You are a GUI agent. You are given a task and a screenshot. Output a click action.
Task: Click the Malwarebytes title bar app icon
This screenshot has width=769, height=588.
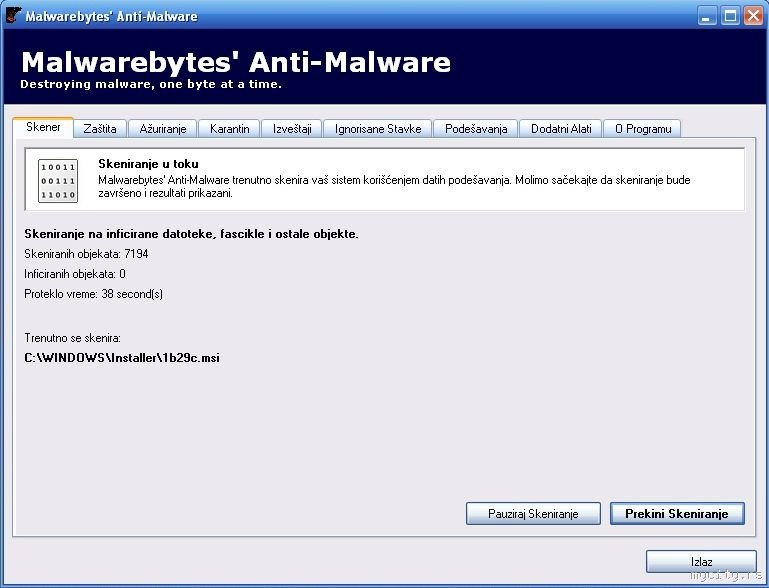coord(14,15)
